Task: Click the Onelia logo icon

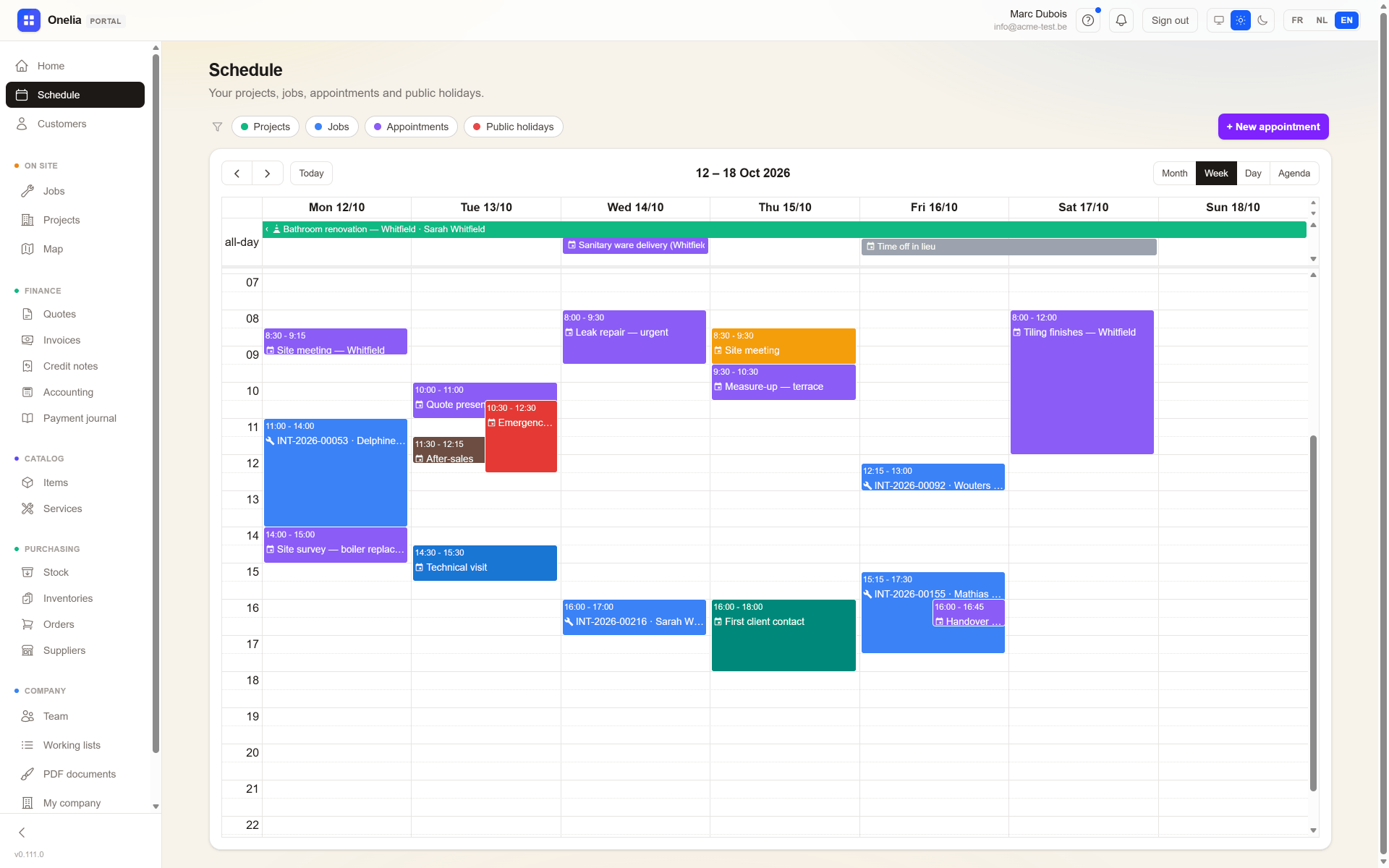Action: click(29, 20)
